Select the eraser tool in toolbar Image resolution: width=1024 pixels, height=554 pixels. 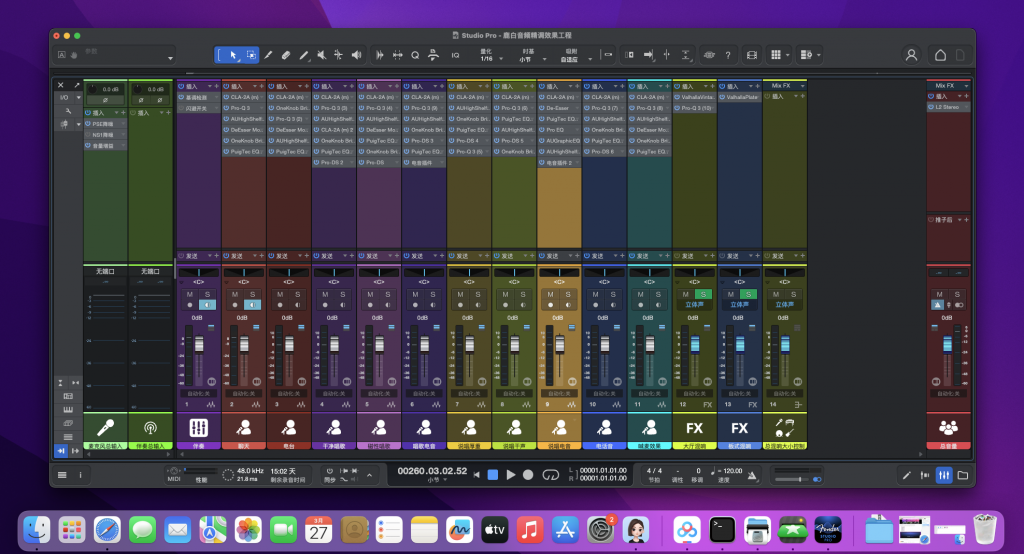click(286, 55)
